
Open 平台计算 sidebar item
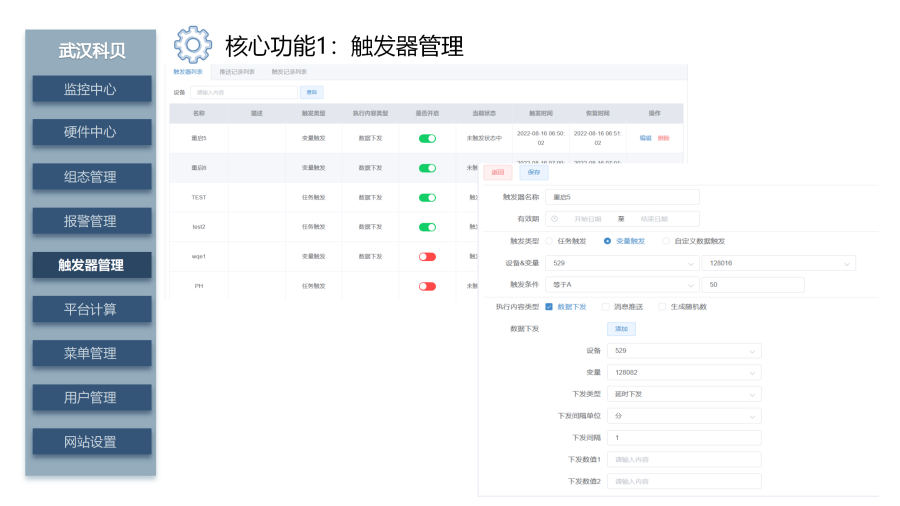pos(92,309)
